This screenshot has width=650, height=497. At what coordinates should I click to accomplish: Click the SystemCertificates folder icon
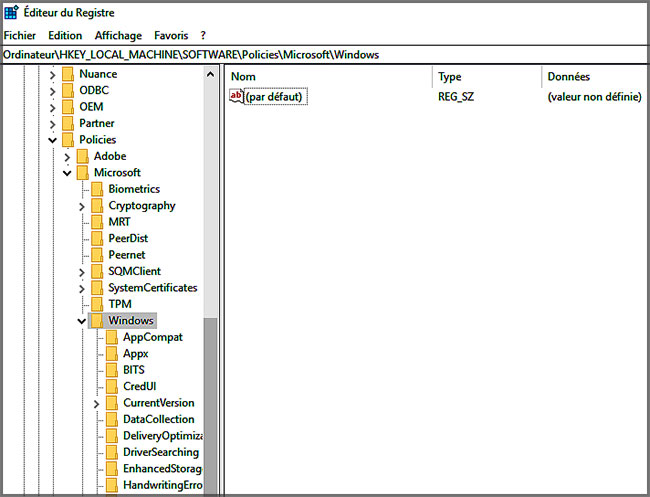click(x=97, y=288)
